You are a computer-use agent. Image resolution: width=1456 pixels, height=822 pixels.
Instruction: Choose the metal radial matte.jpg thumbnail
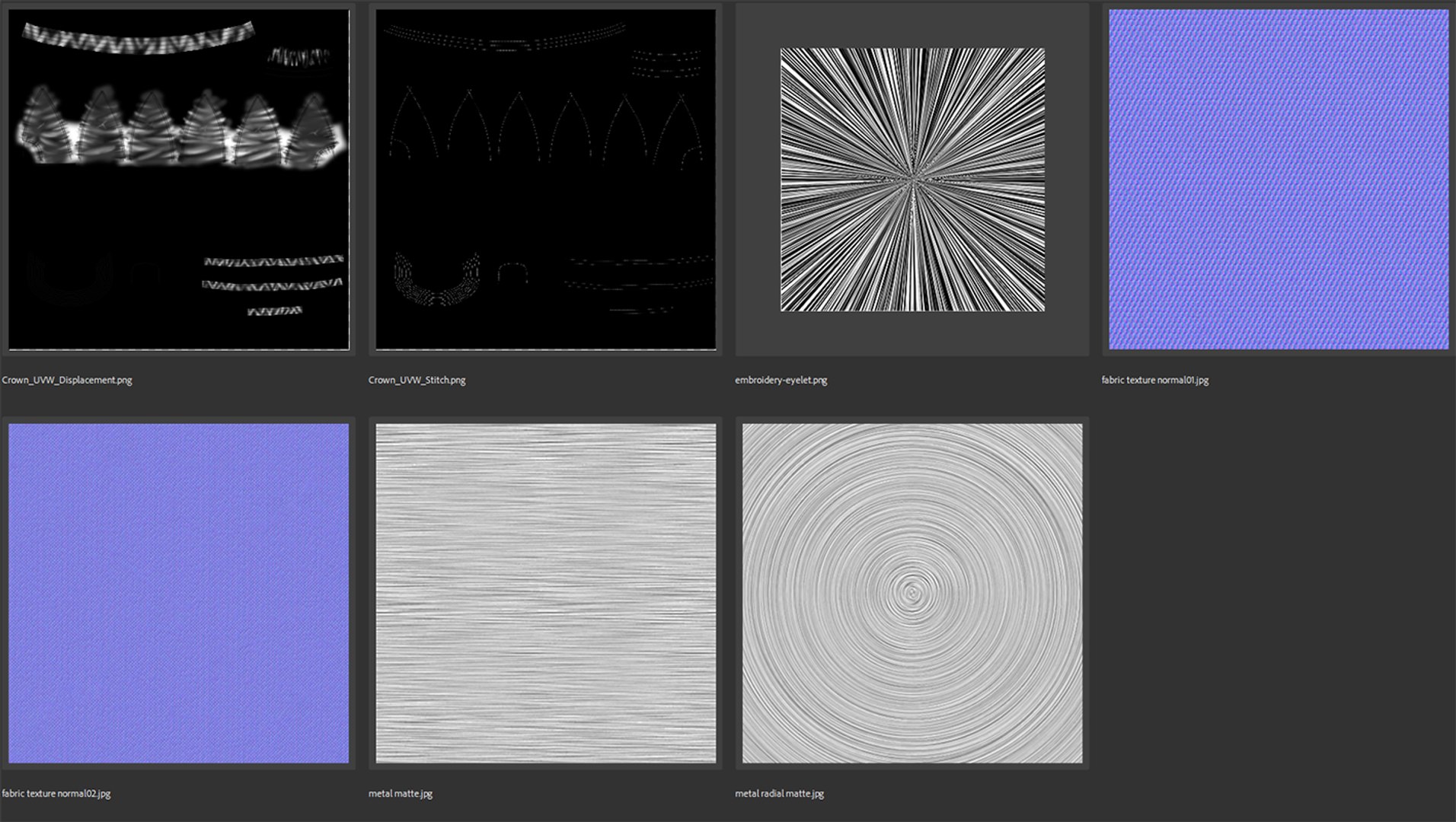912,594
